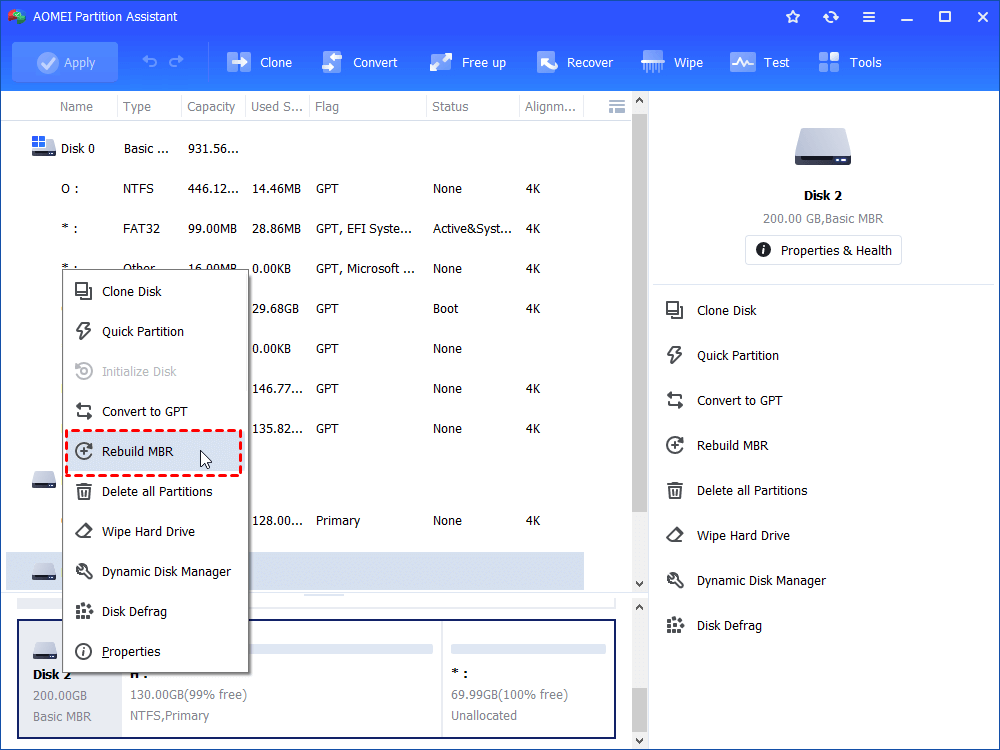The image size is (1000, 750).
Task: Select the 130.00GB NTFS Primary partition block
Action: (x=281, y=679)
